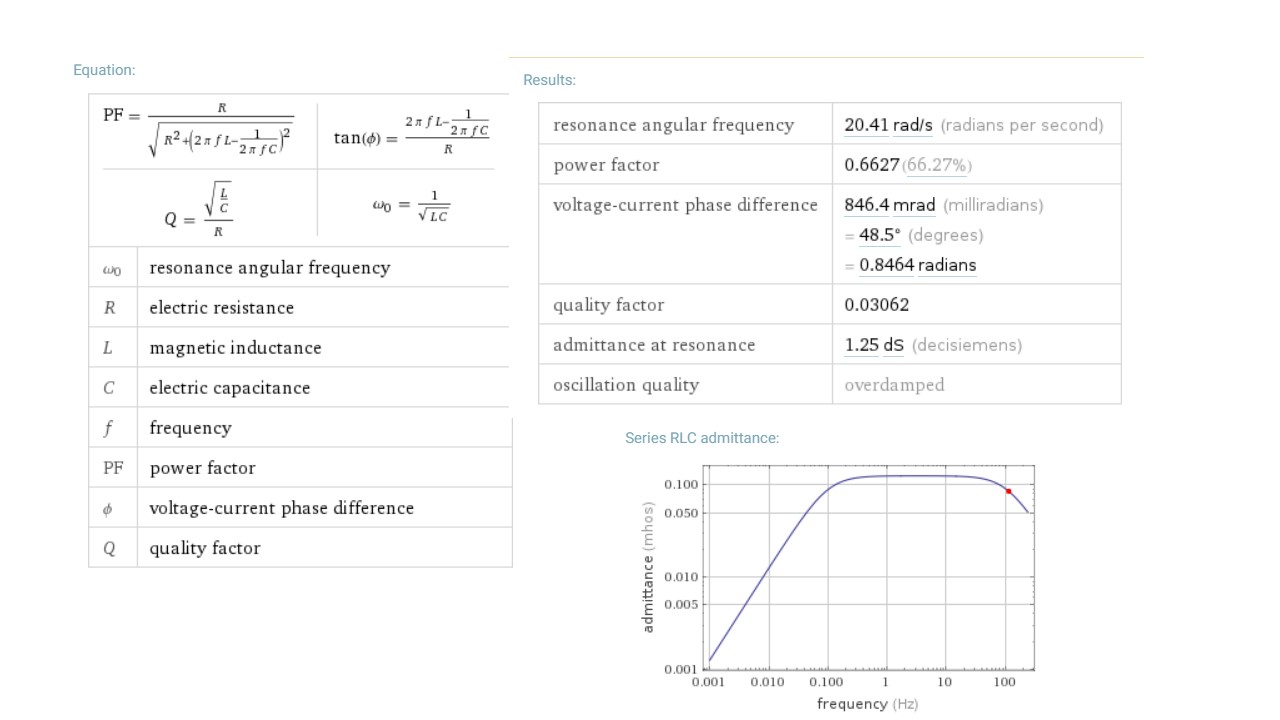This screenshot has width=1280, height=720.
Task: Select the 'electric resistance' variable row
Action: 221,308
